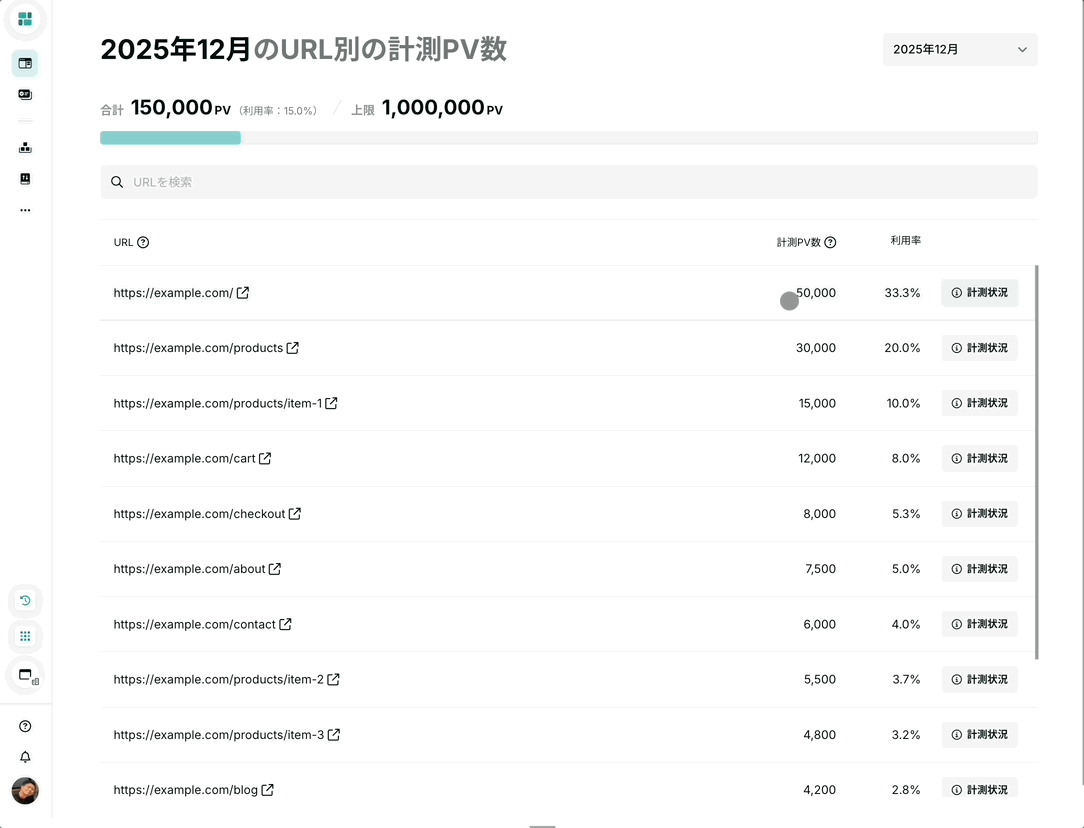This screenshot has width=1084, height=828.
Task: Show more sidebar items via ellipsis
Action: (x=25, y=210)
